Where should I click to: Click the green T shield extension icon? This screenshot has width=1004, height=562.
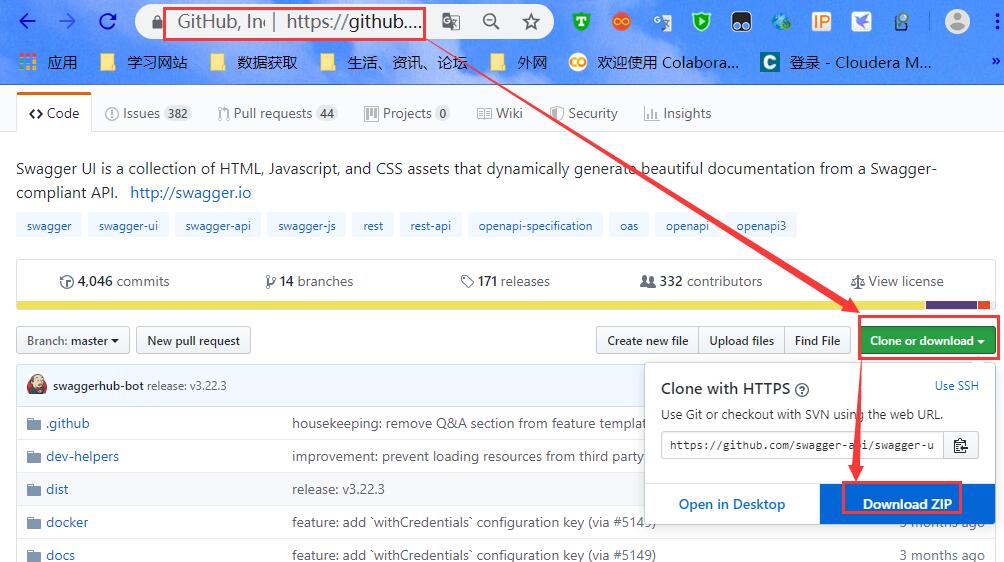tap(581, 22)
